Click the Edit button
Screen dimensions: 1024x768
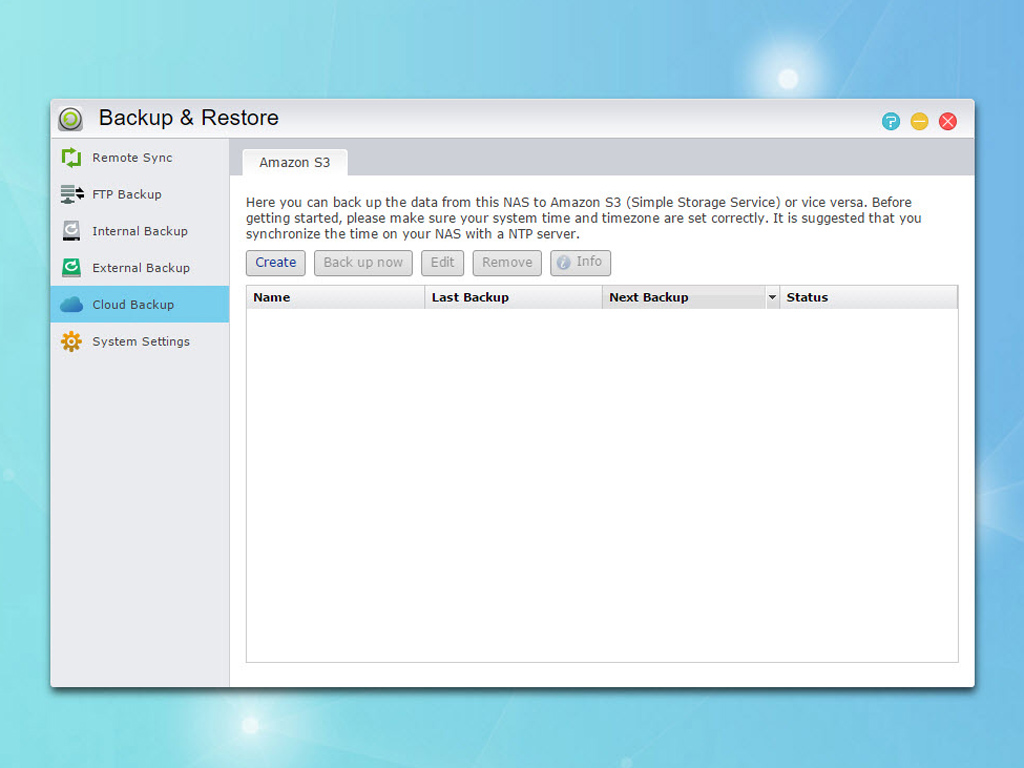442,263
